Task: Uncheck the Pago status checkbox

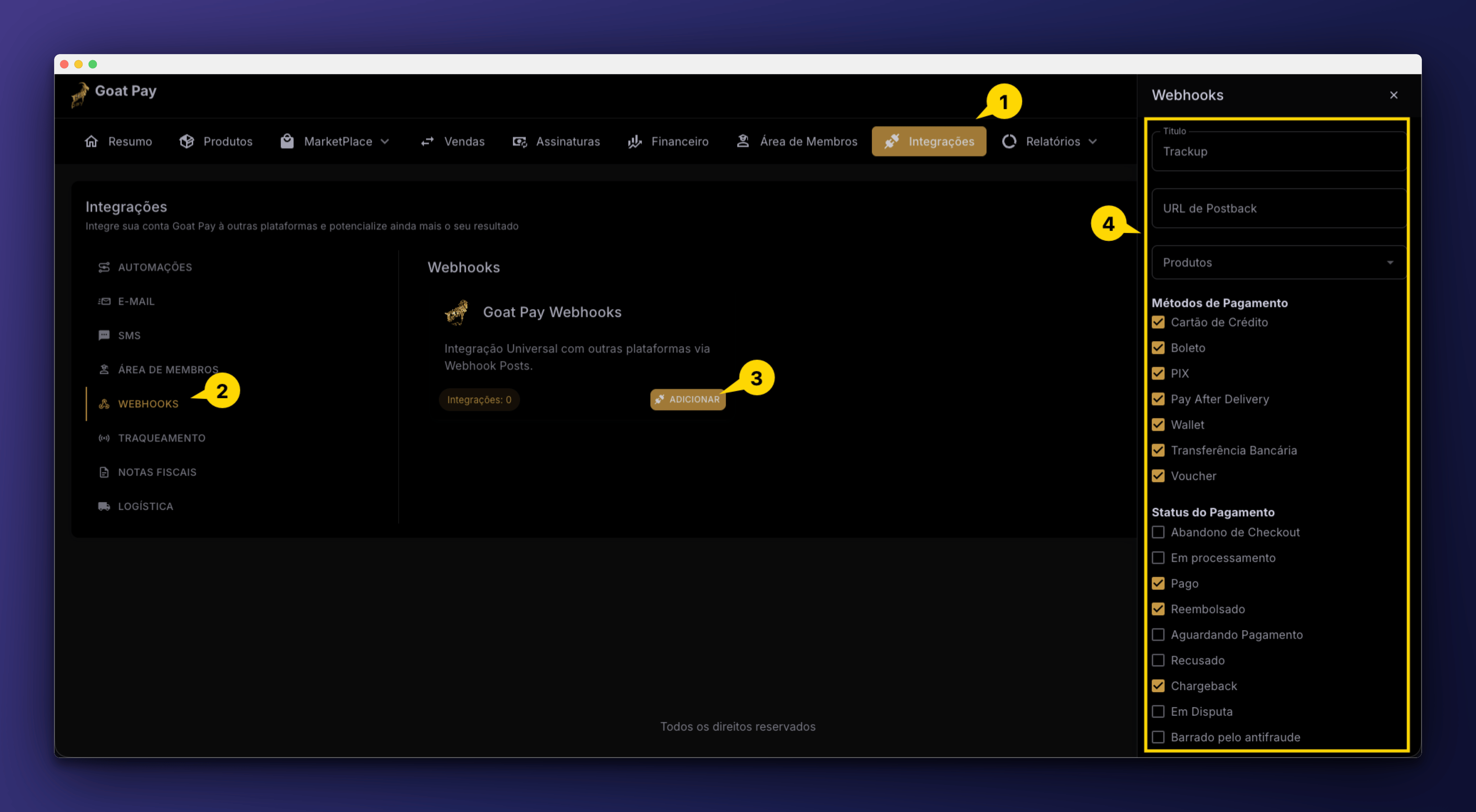Action: pyautogui.click(x=1158, y=583)
